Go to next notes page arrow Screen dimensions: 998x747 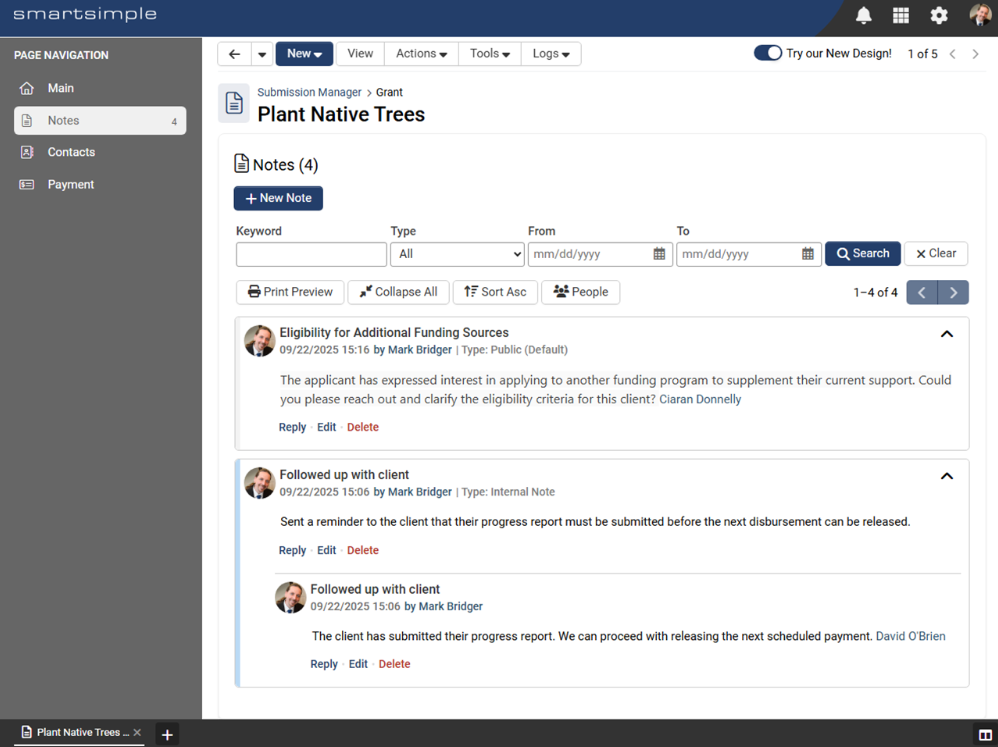coord(953,292)
